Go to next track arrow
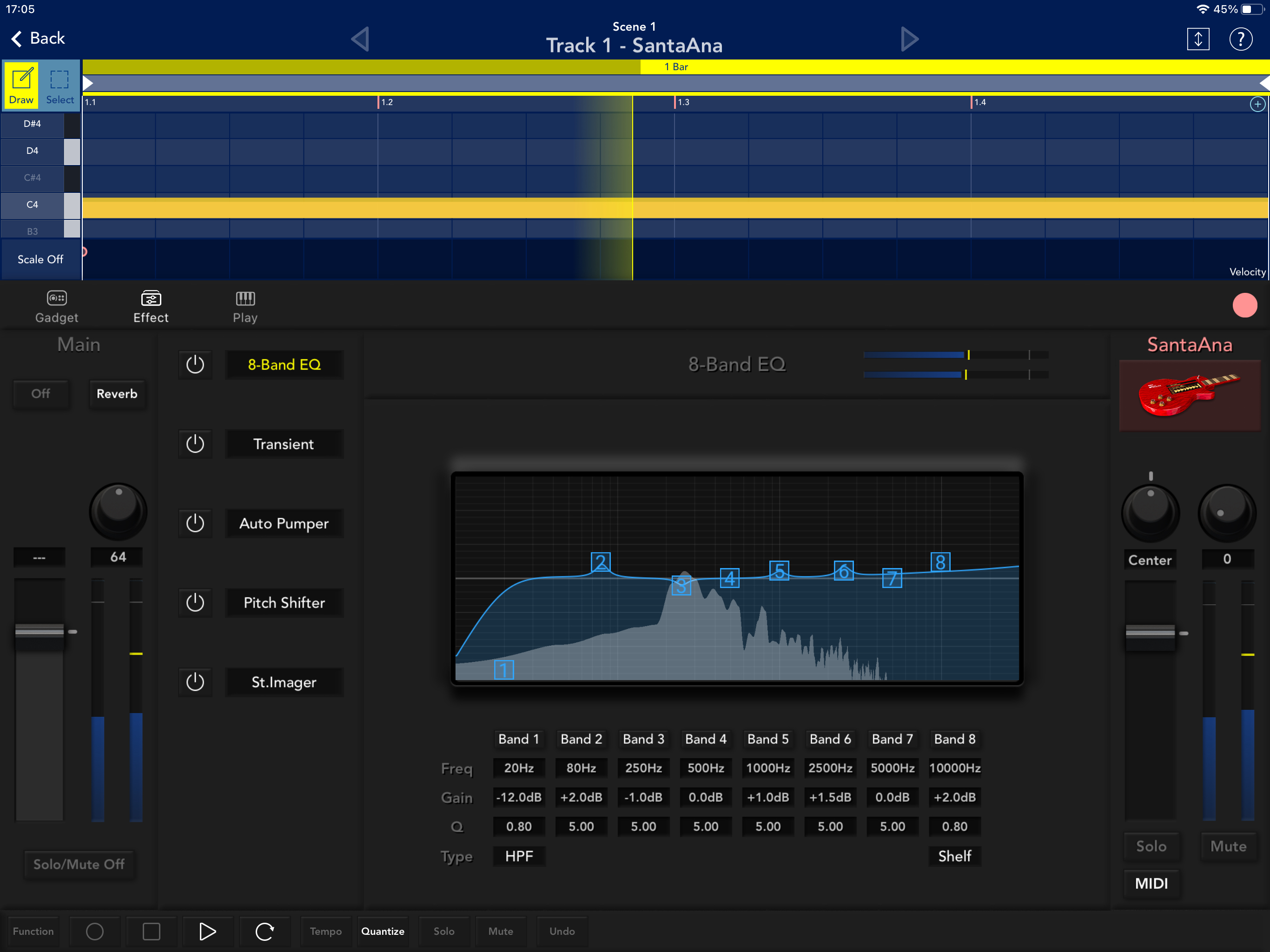Image resolution: width=1270 pixels, height=952 pixels. click(909, 40)
